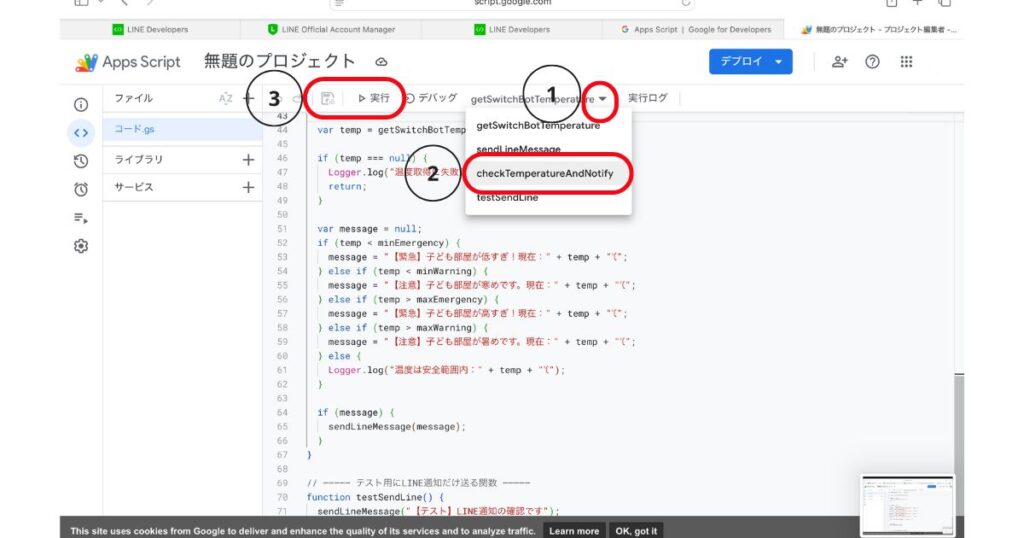
Task: Switch to the Apps Script Google for Developers tab
Action: coord(696,29)
